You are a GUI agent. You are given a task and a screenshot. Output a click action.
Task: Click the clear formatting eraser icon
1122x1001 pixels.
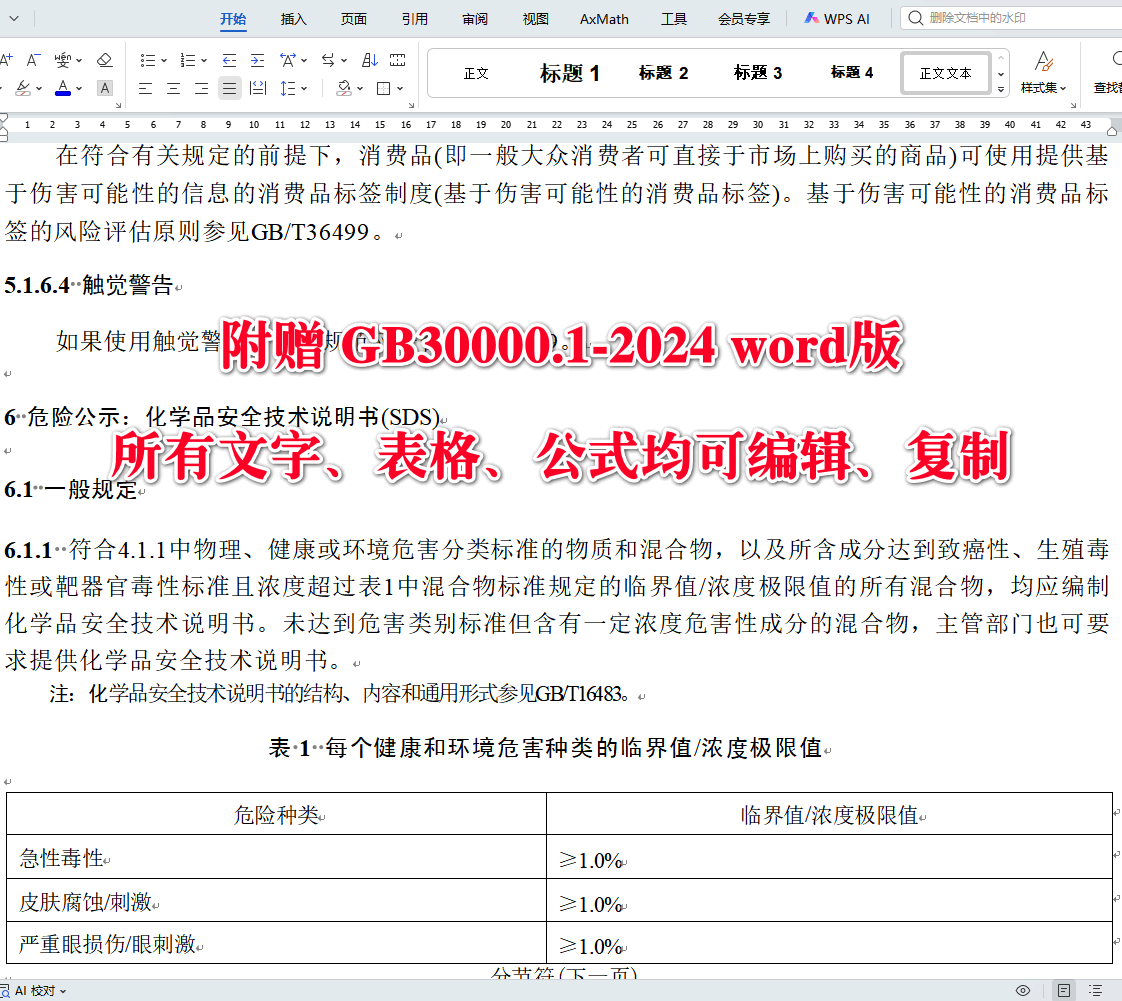point(104,60)
